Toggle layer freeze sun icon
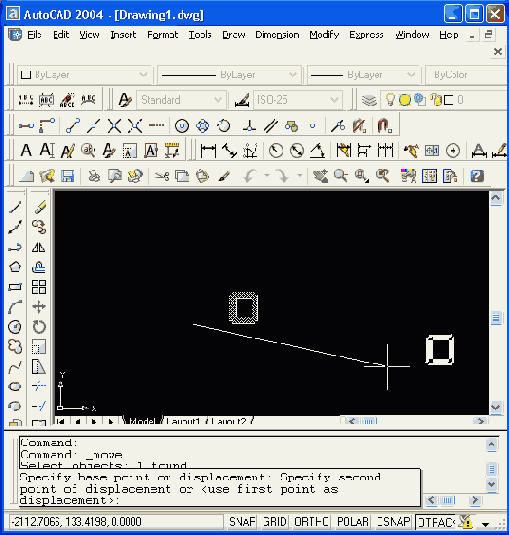This screenshot has width=509, height=535. pos(405,100)
